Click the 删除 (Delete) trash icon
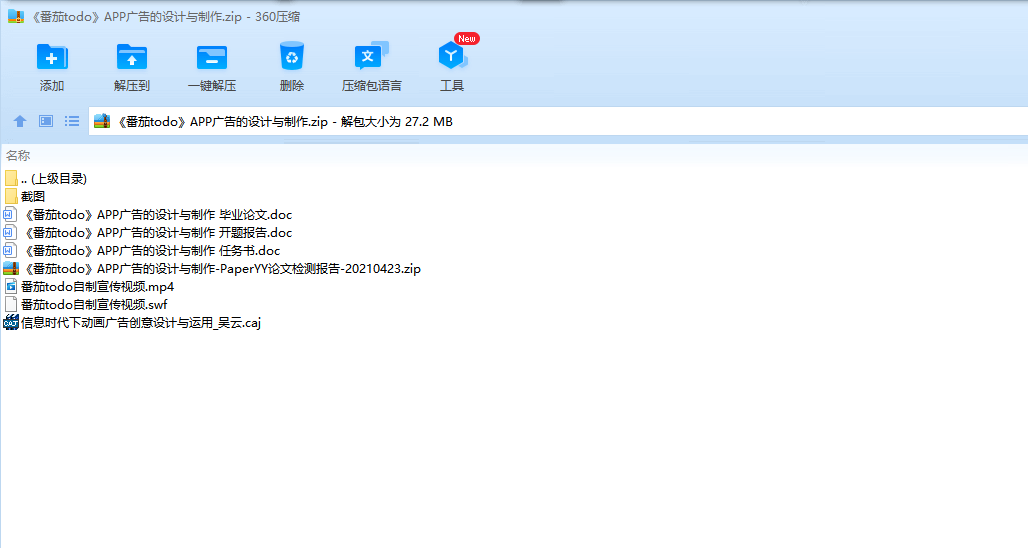 [x=292, y=56]
